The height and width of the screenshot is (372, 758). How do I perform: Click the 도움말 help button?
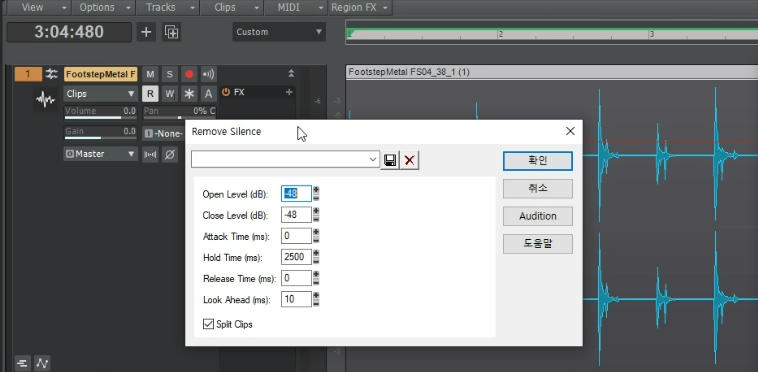coord(538,243)
